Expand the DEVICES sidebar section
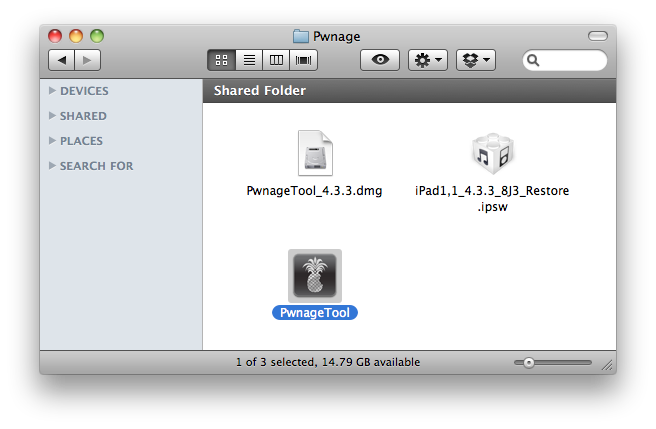This screenshot has width=656, height=429. click(52, 91)
